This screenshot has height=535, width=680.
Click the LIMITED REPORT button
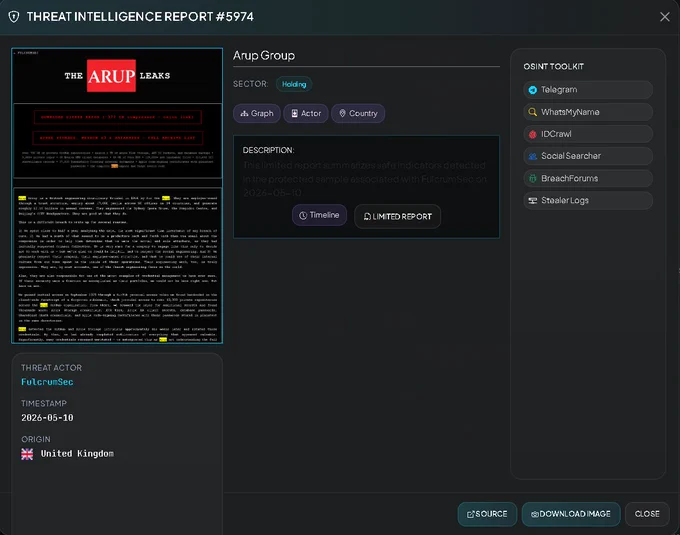[x=397, y=216]
